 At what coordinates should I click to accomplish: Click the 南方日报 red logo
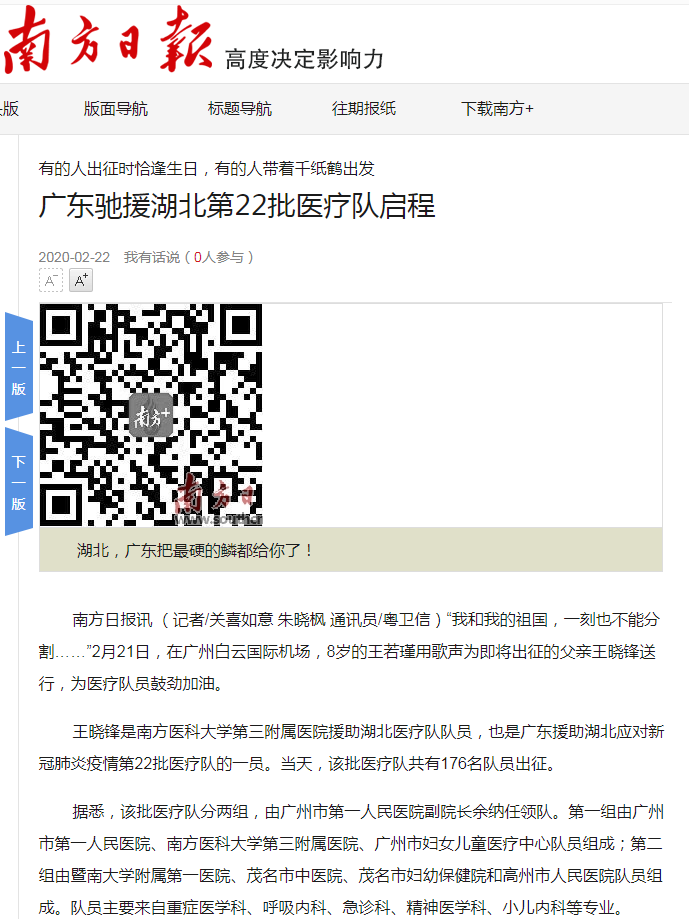tap(107, 41)
